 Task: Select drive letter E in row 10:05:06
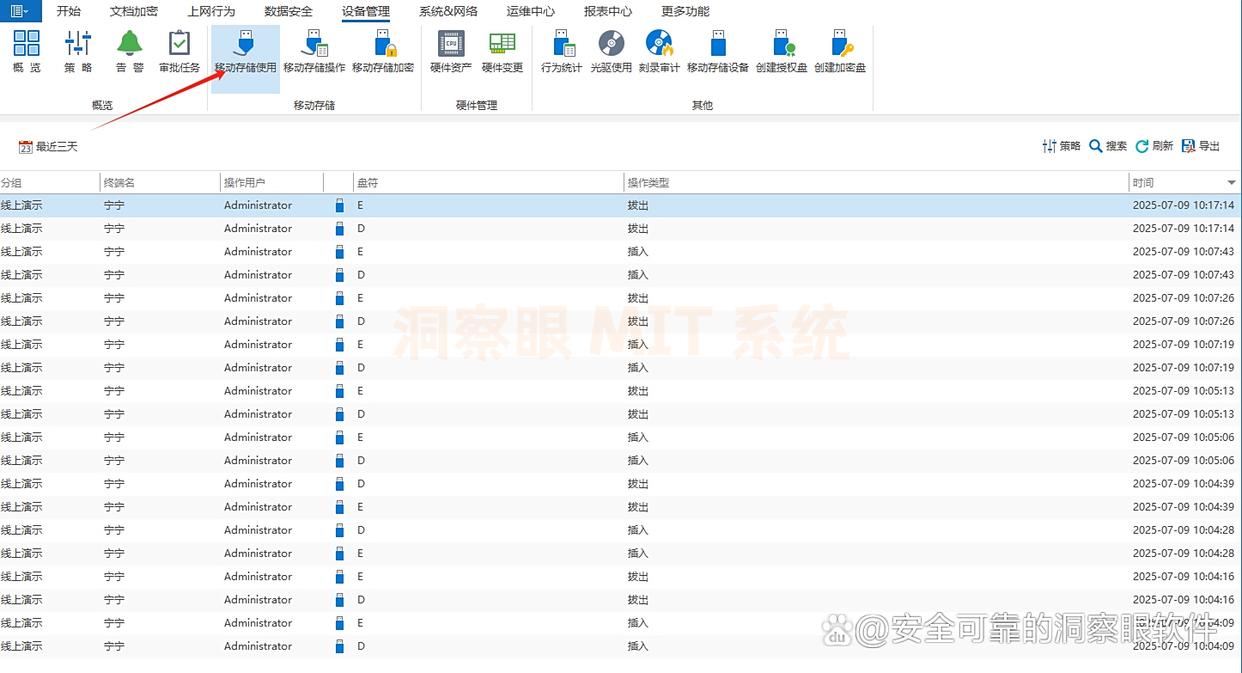pos(361,437)
